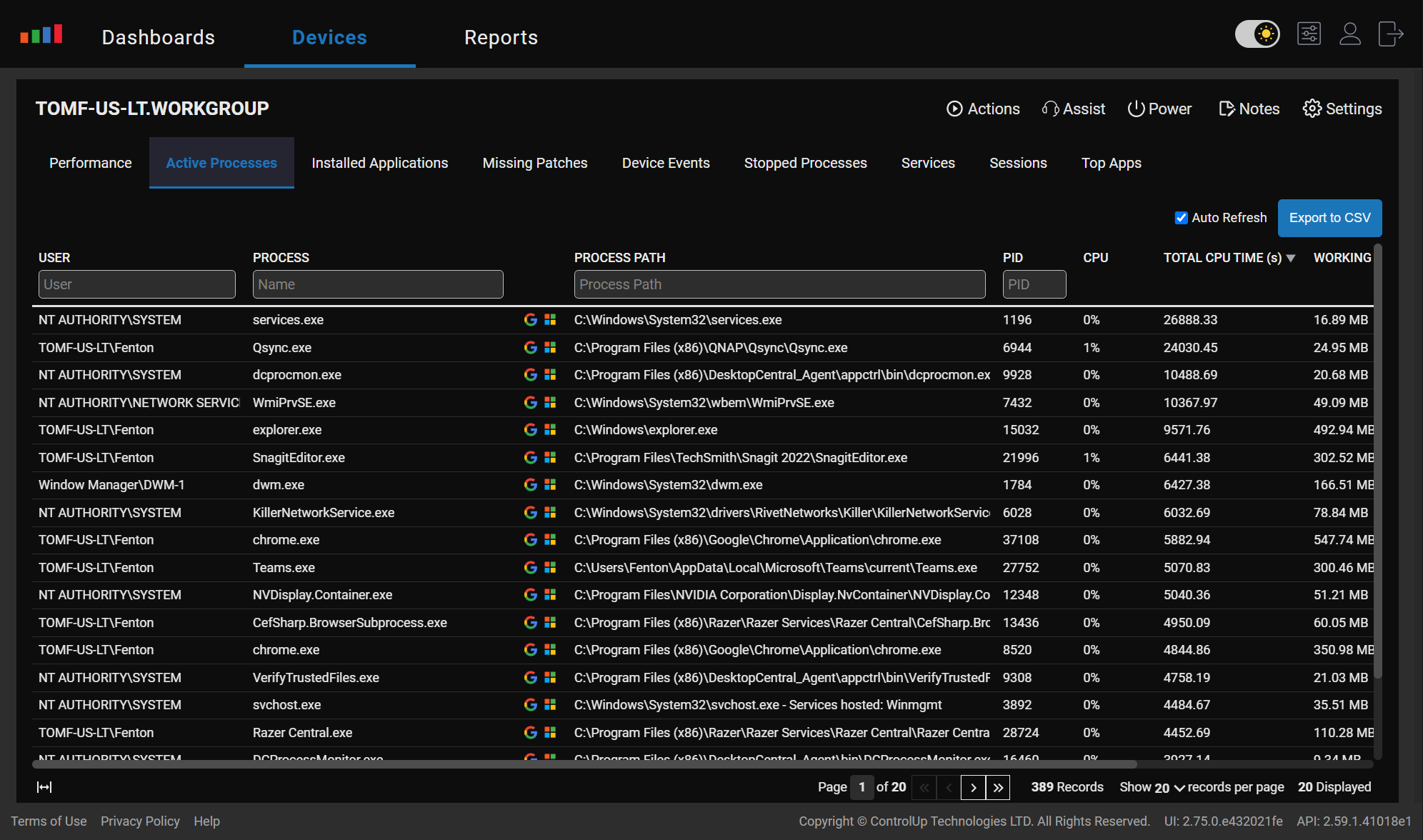Open the preferences sliders icon in header
Screen dimensions: 1423x840
click(1309, 34)
